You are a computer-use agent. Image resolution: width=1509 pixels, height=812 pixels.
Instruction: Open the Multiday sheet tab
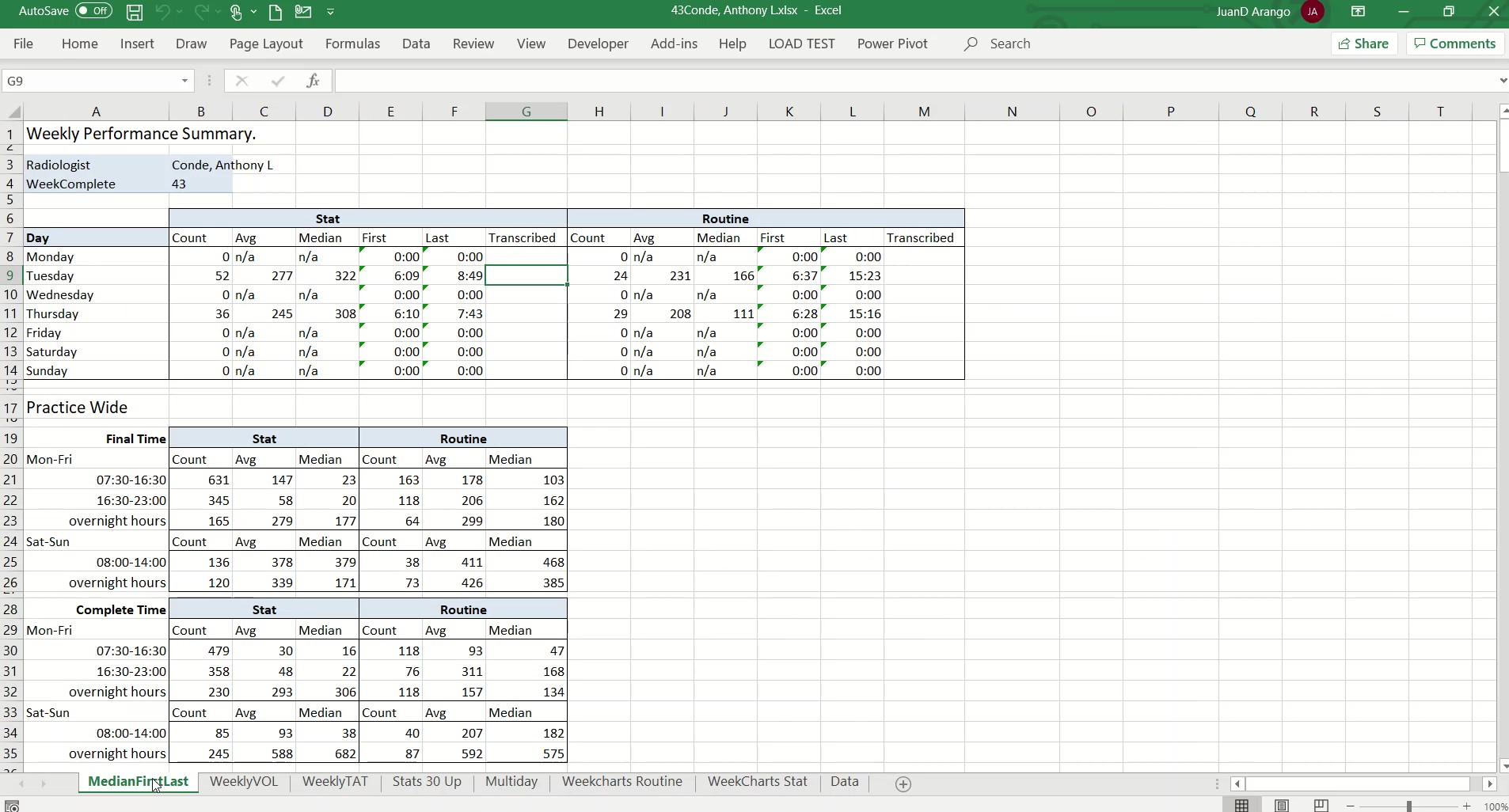click(x=511, y=782)
